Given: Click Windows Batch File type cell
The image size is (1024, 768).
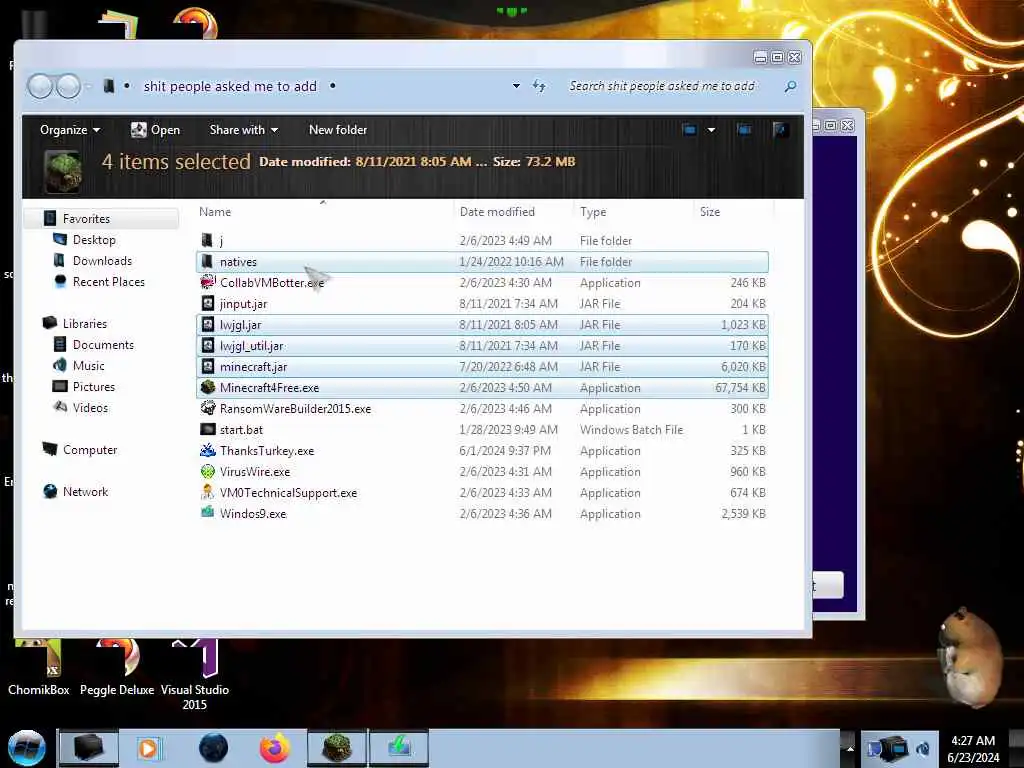Looking at the screenshot, I should tap(631, 430).
